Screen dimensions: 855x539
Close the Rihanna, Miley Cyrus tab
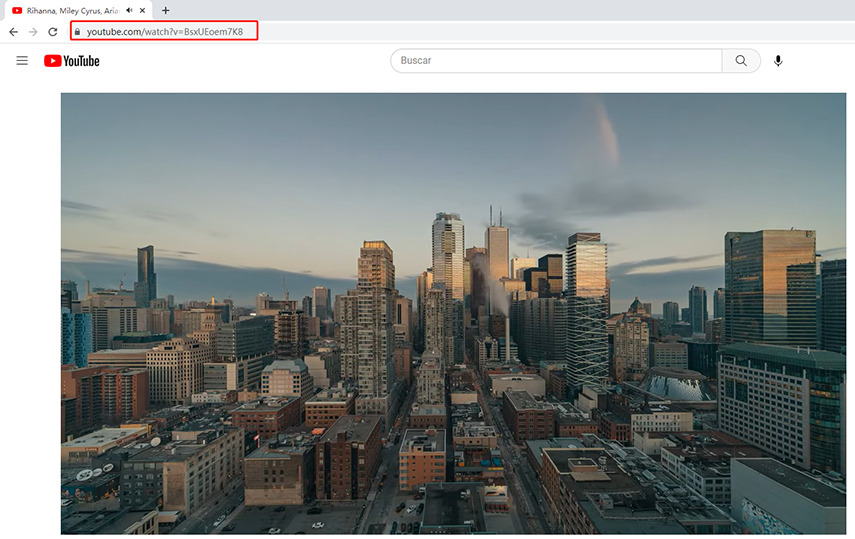(142, 10)
